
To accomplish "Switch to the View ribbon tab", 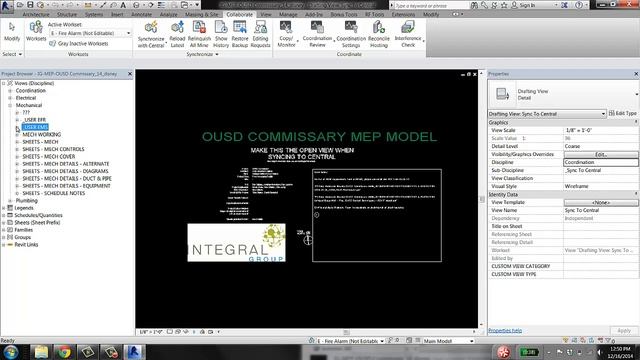I will click(266, 14).
